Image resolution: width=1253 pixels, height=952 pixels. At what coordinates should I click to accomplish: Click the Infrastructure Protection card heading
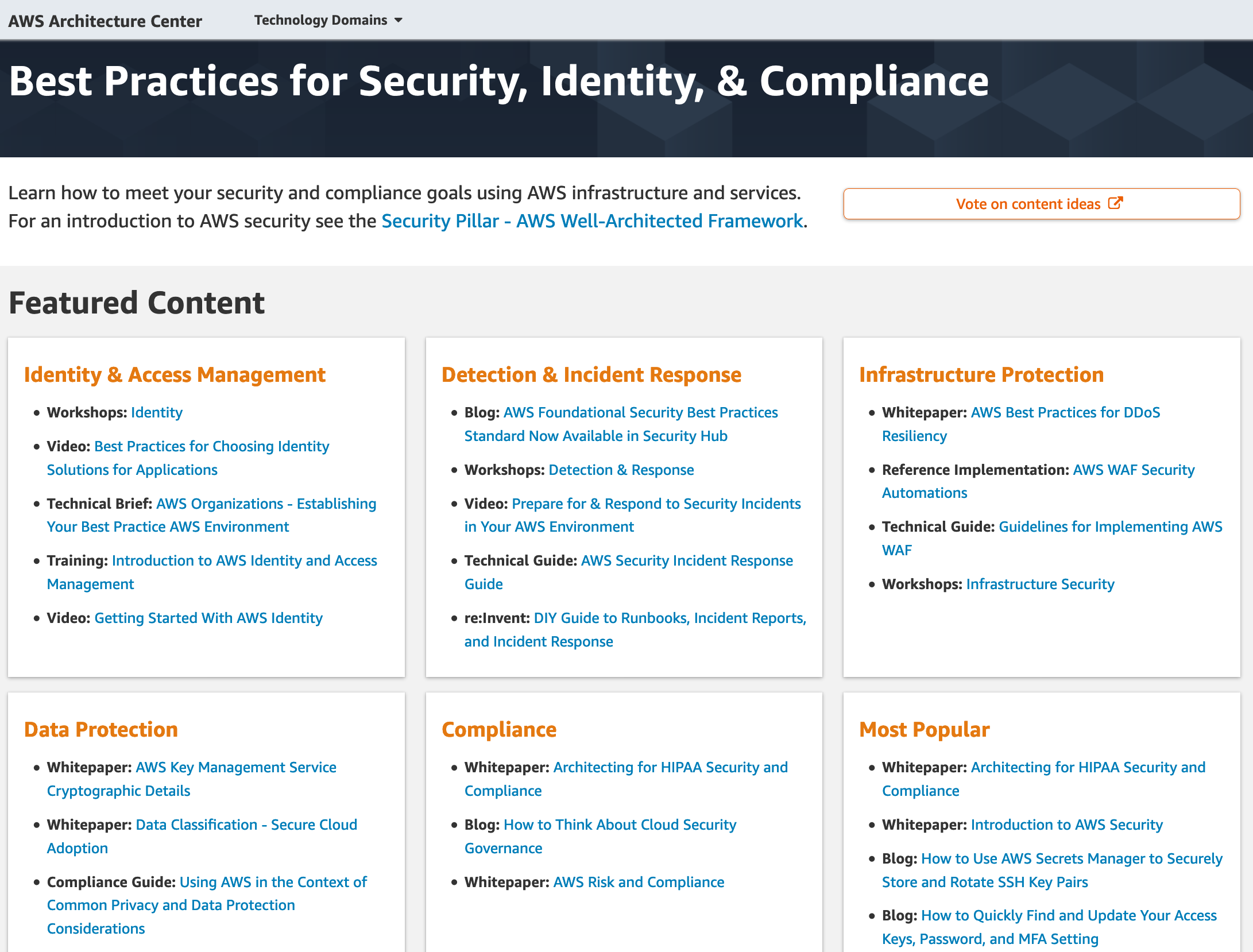click(981, 375)
